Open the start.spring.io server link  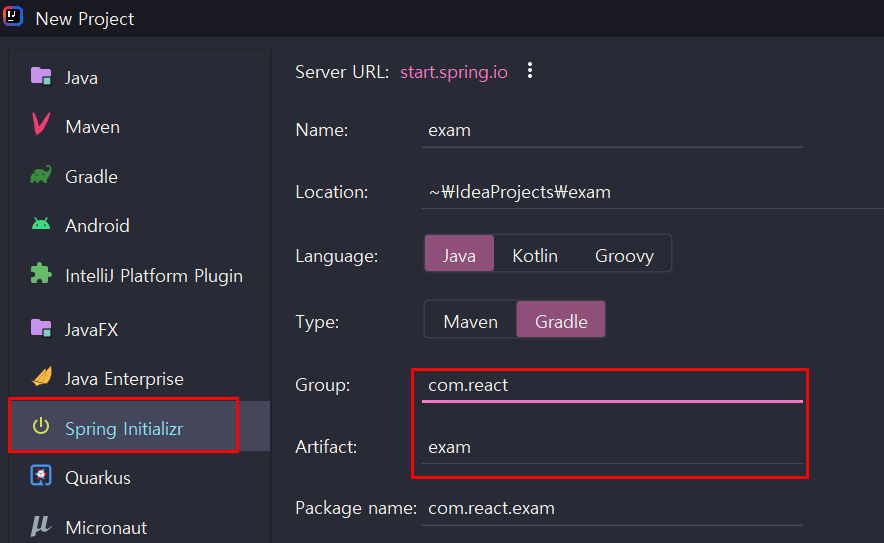tap(454, 72)
